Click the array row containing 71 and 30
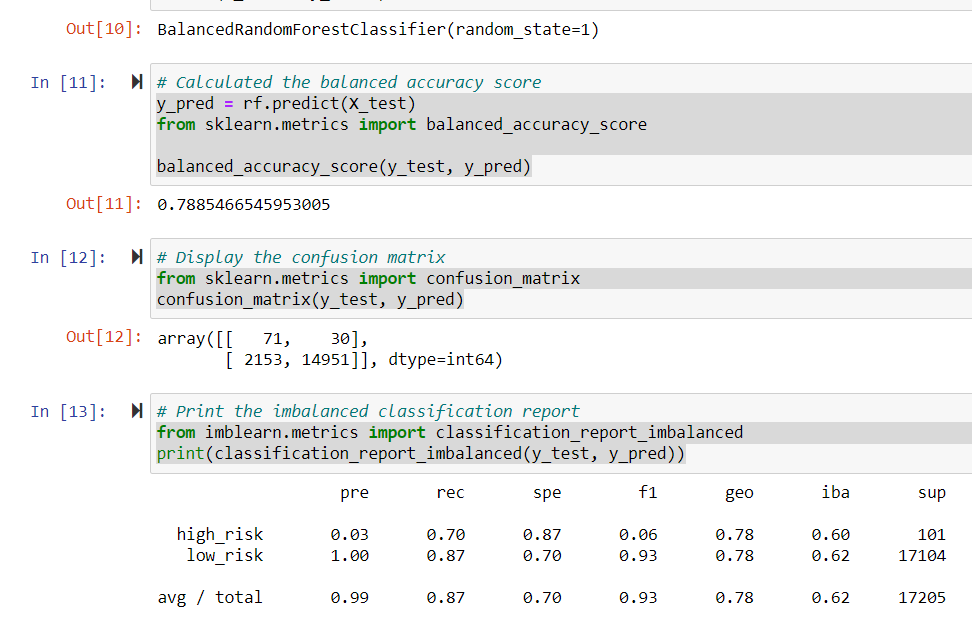Viewport: 972px width, 621px height. coord(263,338)
